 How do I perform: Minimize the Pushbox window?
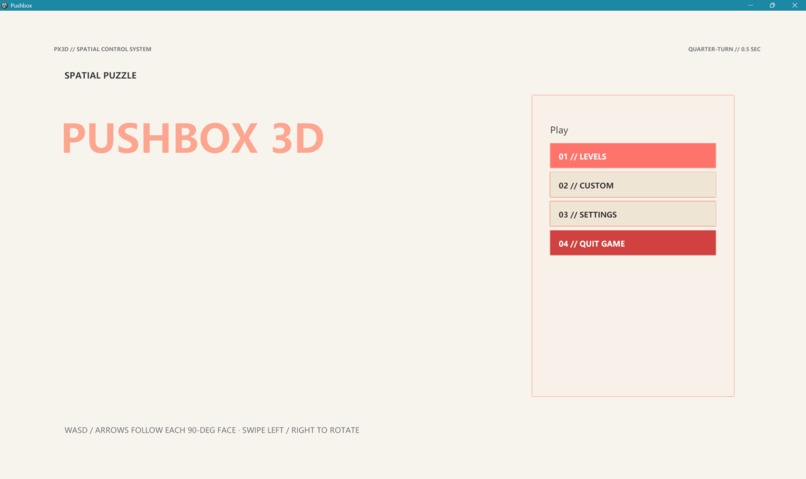pos(750,5)
